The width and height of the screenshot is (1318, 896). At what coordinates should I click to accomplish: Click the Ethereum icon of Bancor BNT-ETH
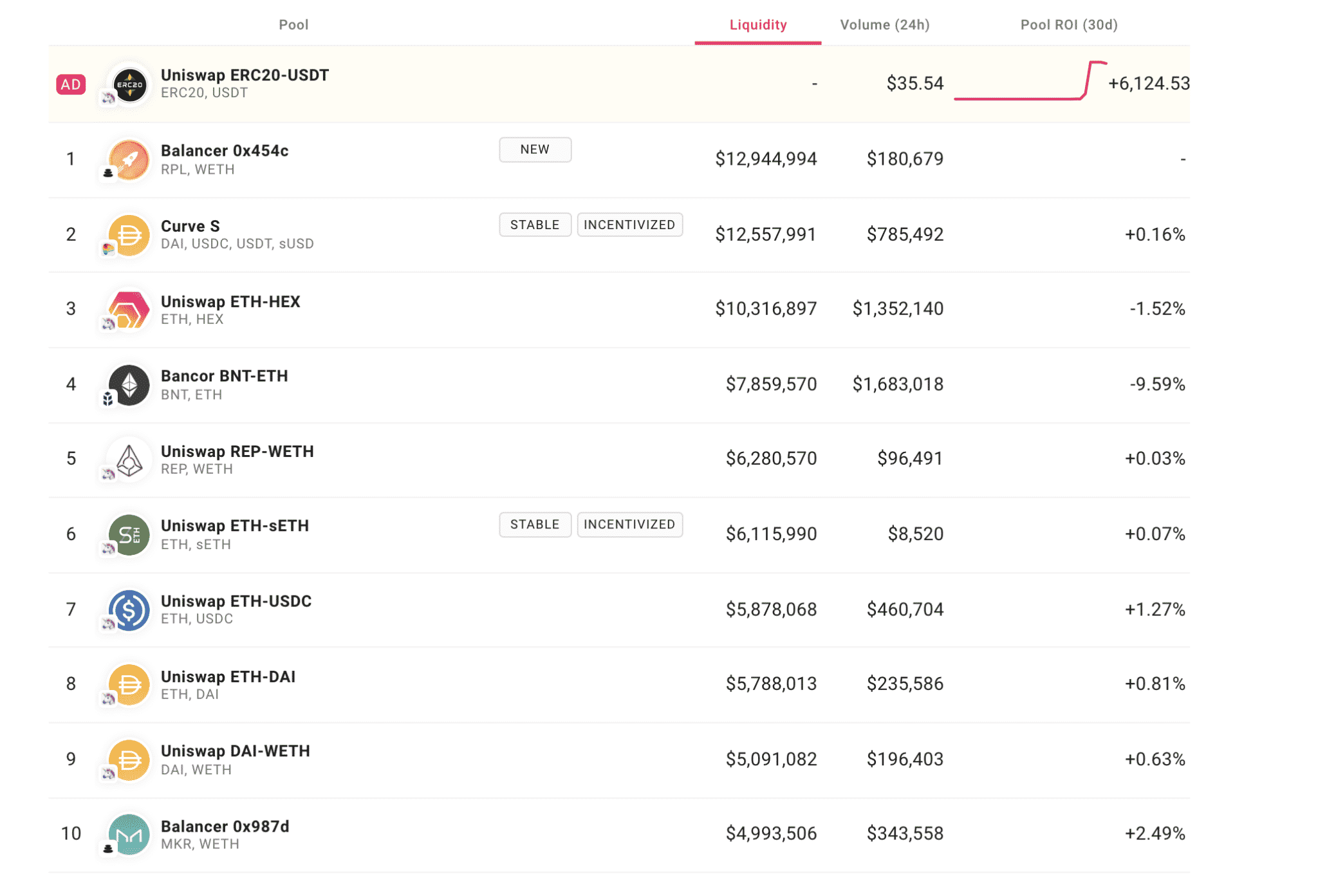tap(129, 385)
